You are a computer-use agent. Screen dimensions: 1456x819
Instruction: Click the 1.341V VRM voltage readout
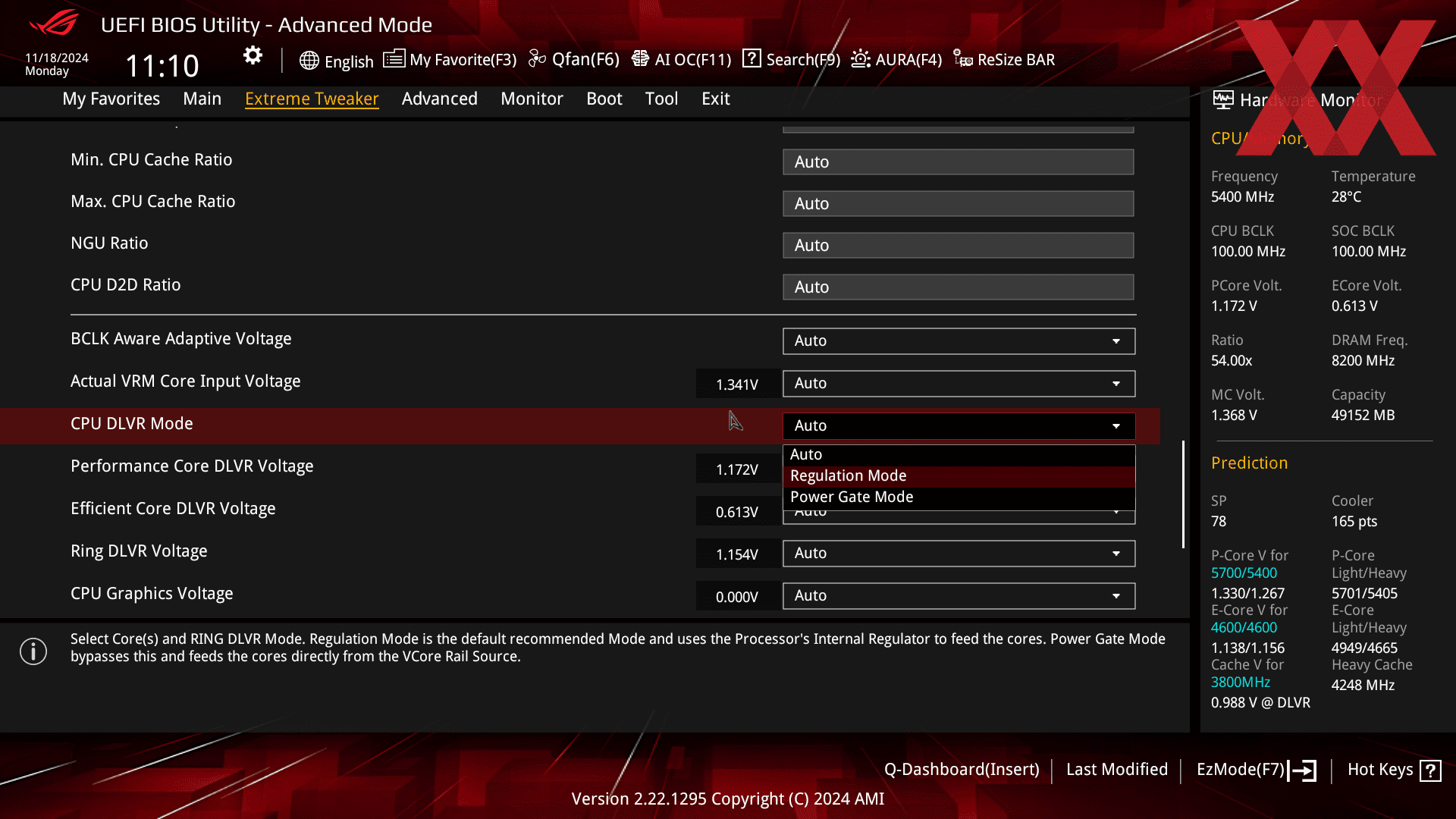tap(737, 384)
